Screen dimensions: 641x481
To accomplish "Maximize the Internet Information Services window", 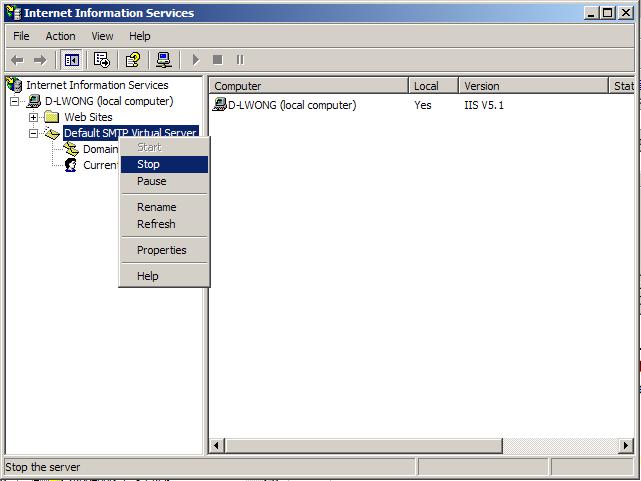I will (x=607, y=13).
